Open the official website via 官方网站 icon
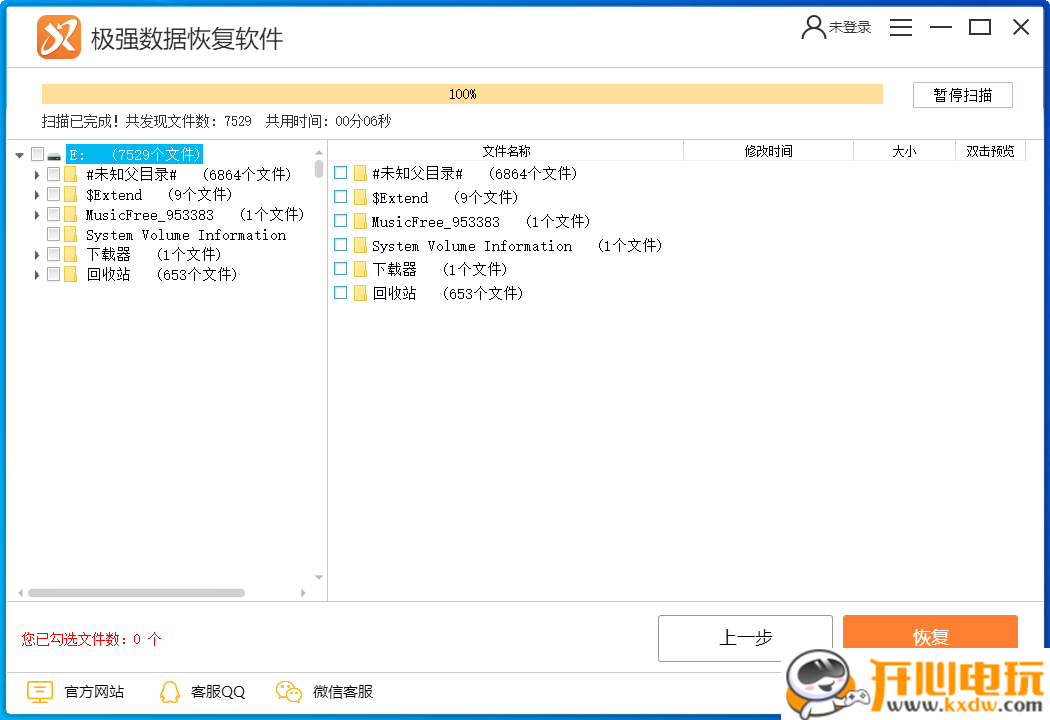 39,691
